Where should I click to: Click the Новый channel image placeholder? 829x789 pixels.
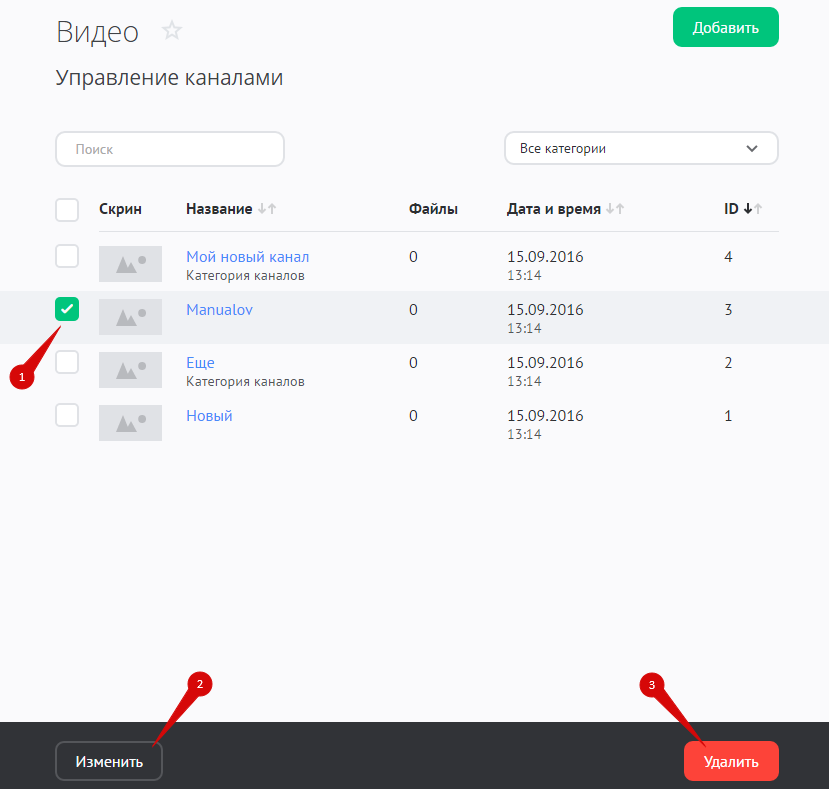(130, 423)
